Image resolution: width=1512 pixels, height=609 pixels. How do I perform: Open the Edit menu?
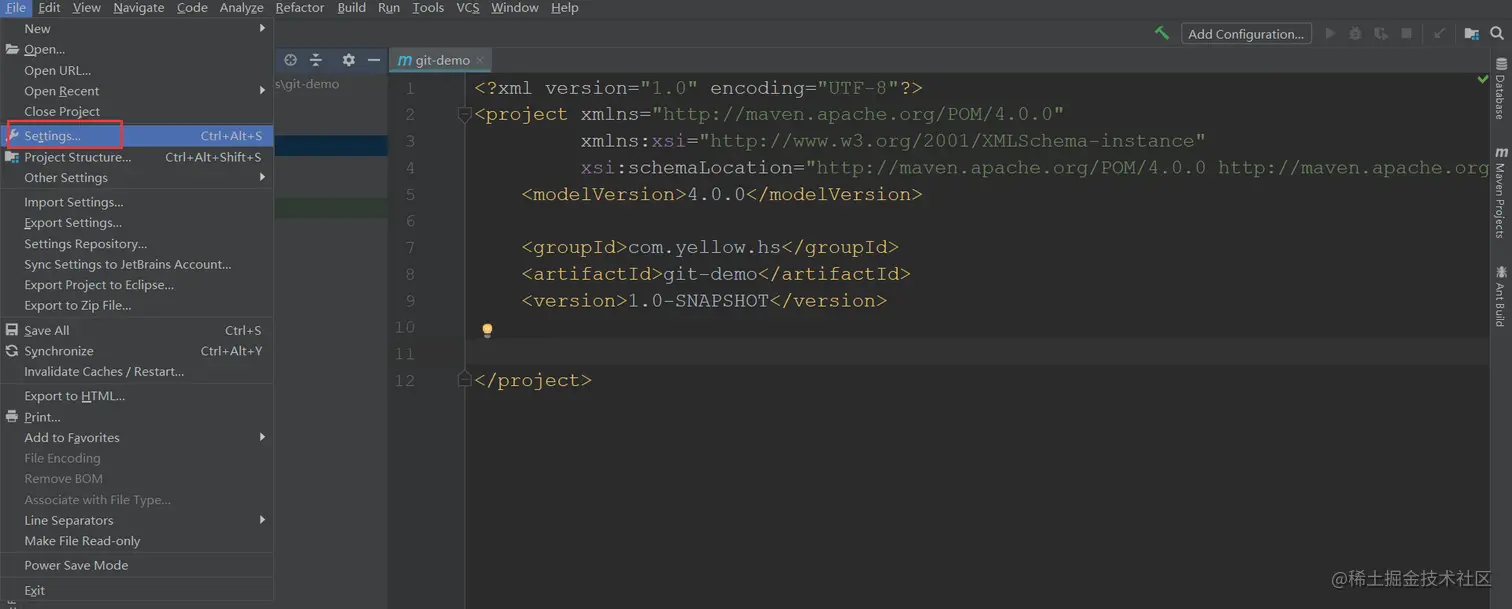[x=49, y=8]
